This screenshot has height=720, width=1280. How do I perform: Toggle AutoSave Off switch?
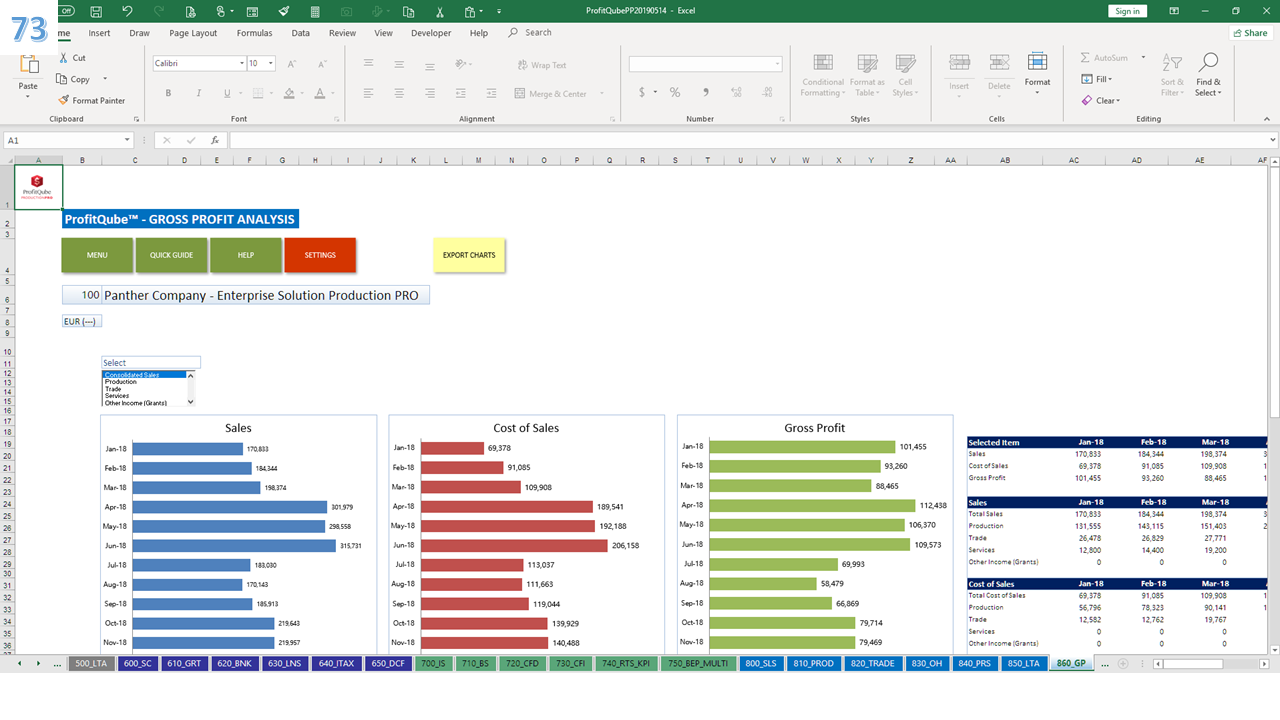(x=66, y=11)
